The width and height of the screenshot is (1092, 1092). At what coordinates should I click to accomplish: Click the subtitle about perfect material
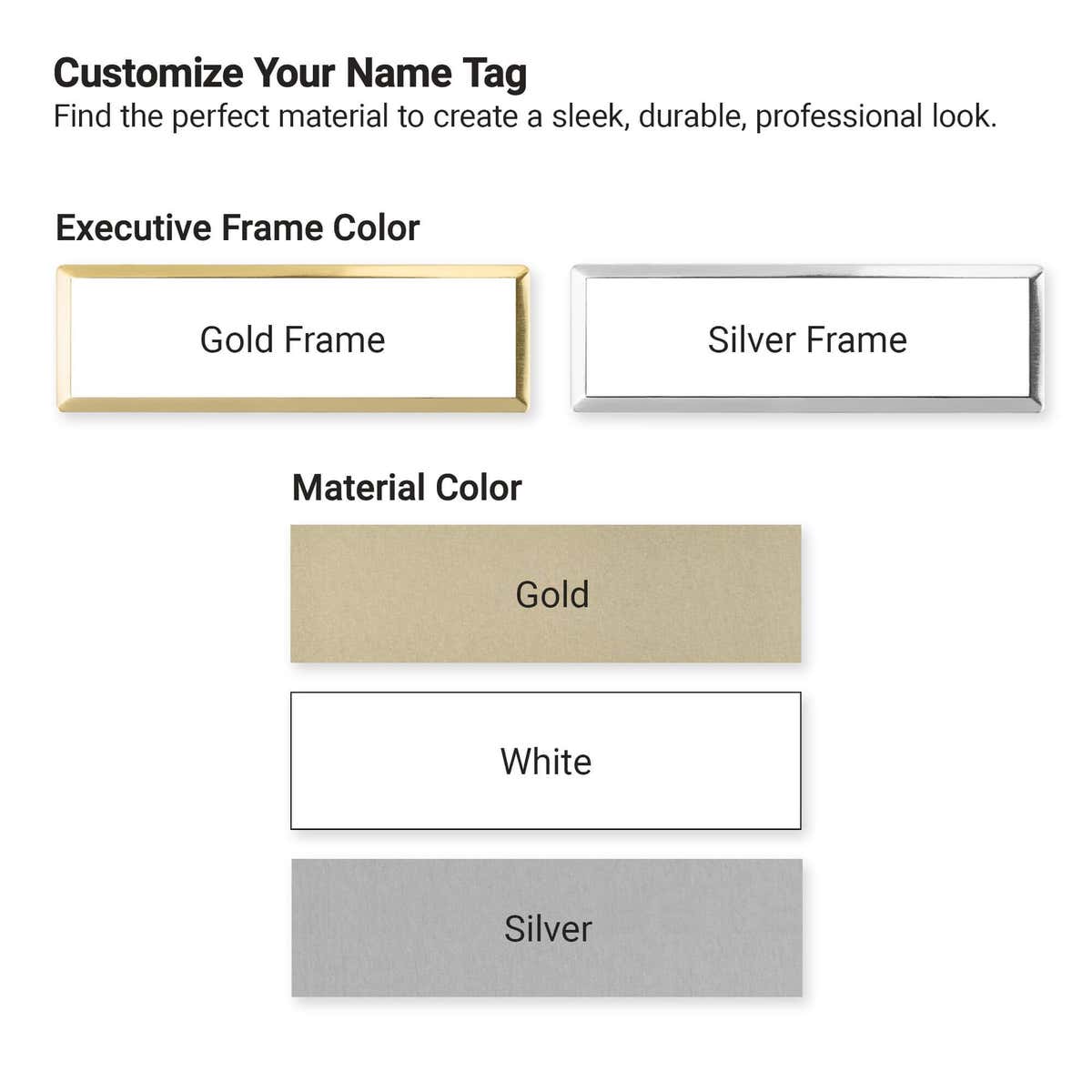point(525,116)
